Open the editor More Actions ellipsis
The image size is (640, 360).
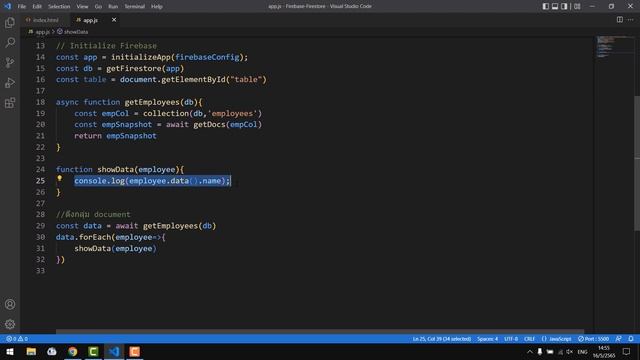[631, 20]
